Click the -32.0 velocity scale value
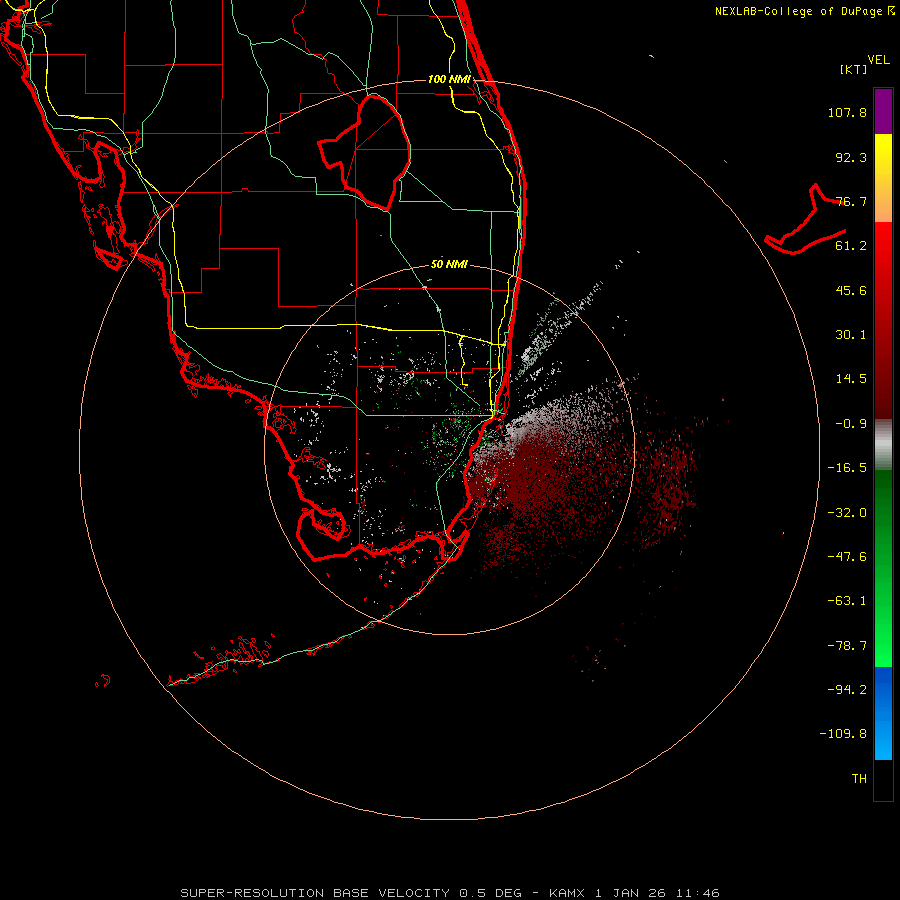Image resolution: width=900 pixels, height=900 pixels. 847,513
